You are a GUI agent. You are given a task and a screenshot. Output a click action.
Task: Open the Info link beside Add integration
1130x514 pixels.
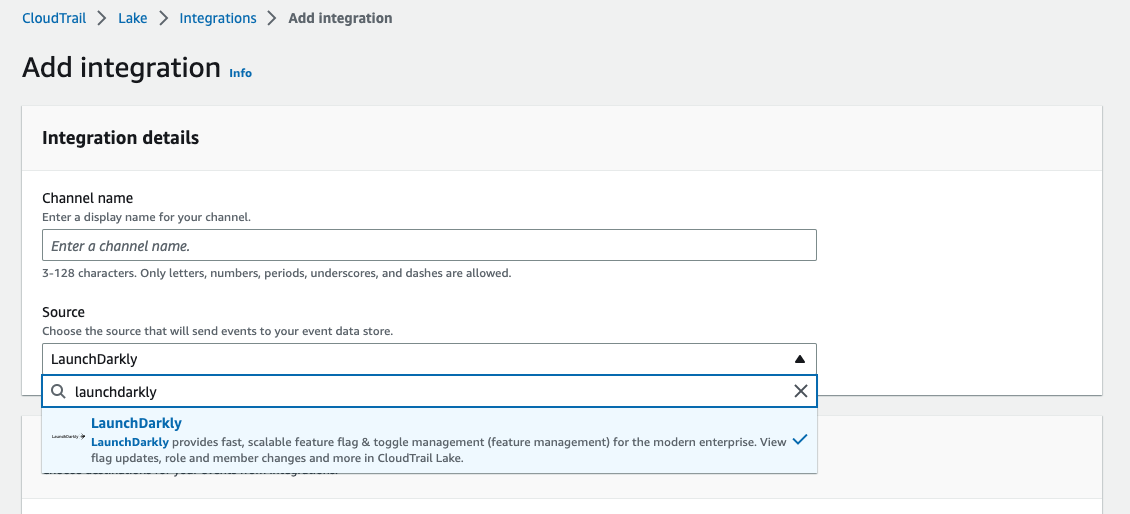(240, 73)
